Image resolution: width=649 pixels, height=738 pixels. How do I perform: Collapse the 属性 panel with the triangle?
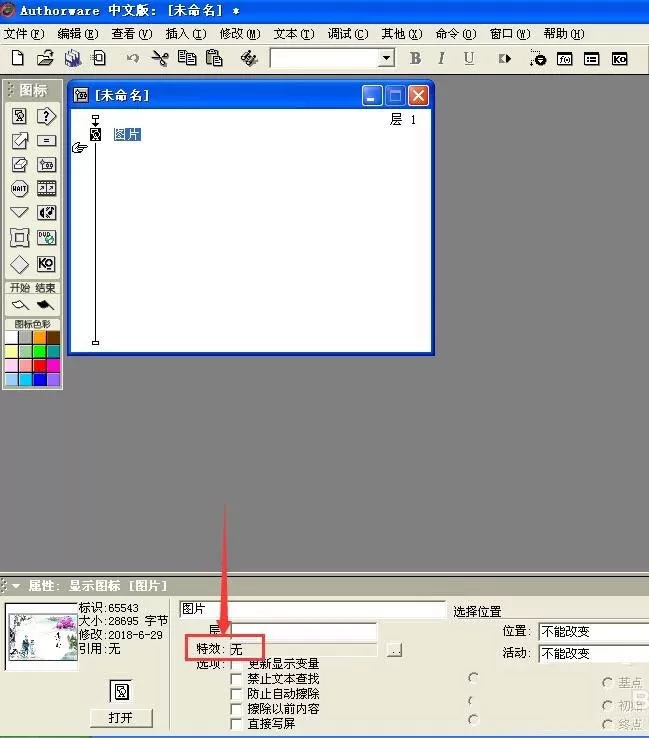(x=16, y=586)
